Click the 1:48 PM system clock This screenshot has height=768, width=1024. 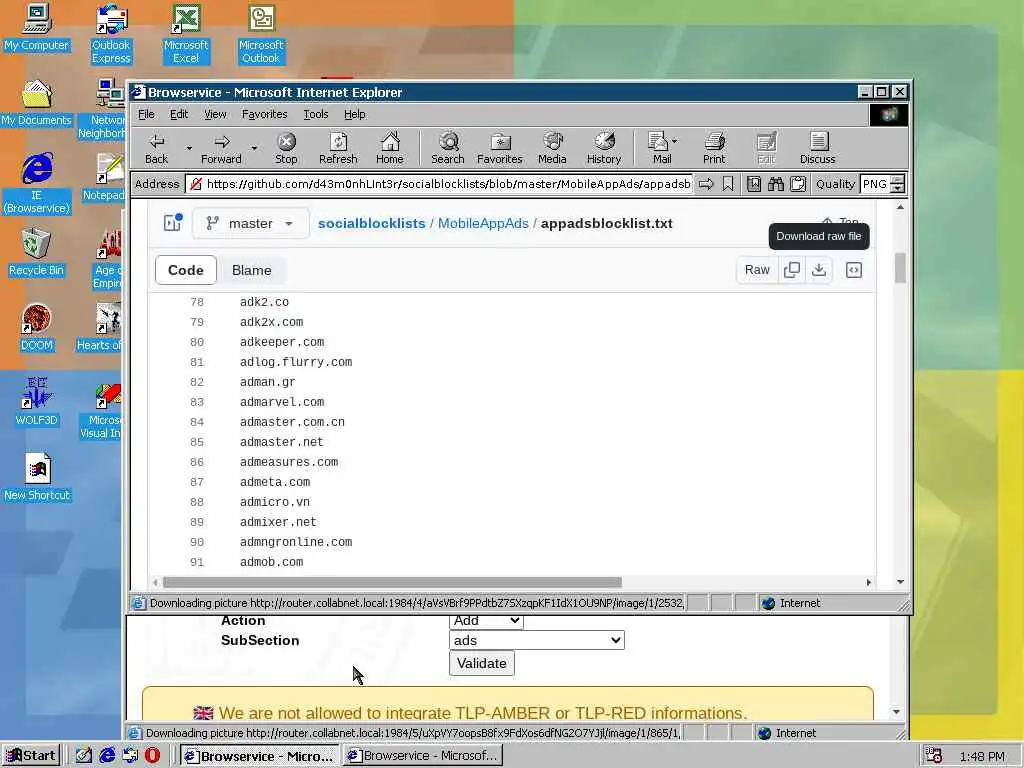tap(982, 756)
